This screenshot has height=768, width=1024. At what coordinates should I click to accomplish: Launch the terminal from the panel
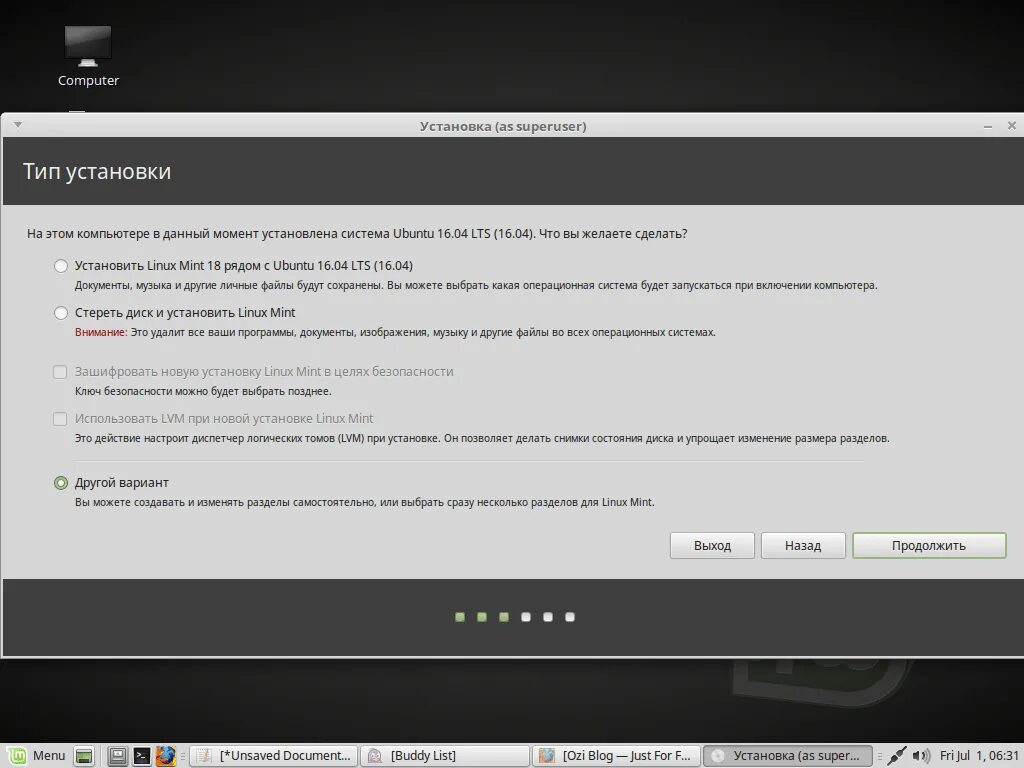tap(142, 756)
